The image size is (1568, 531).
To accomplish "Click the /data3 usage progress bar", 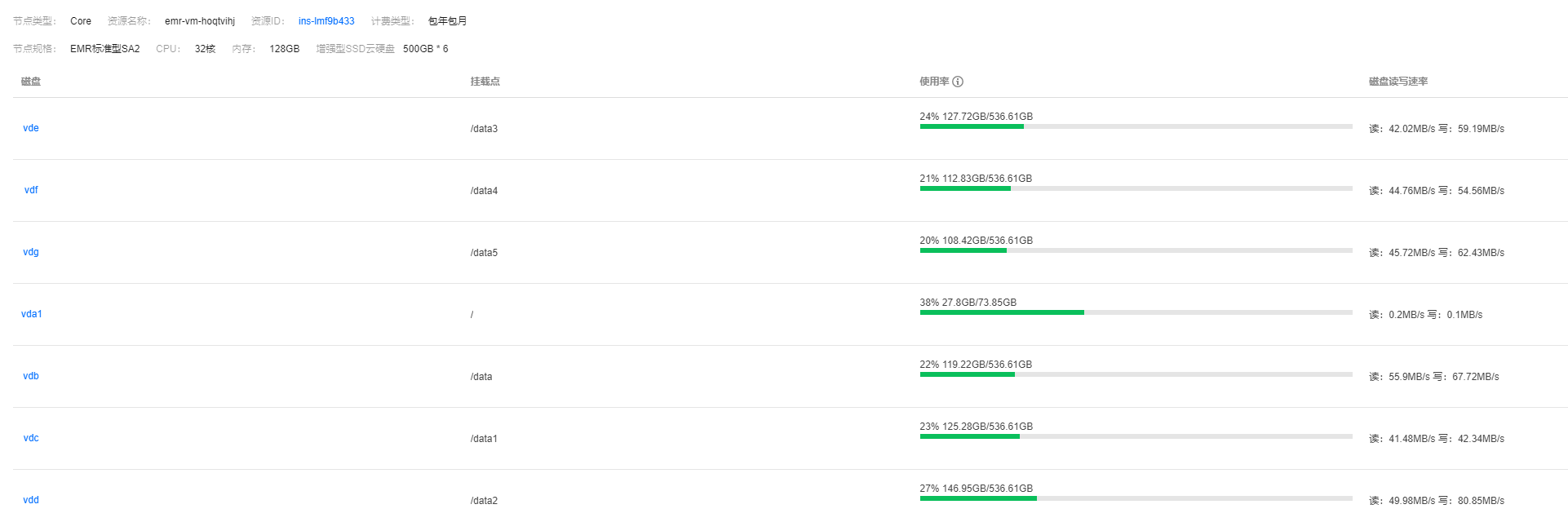I will coord(1136,126).
